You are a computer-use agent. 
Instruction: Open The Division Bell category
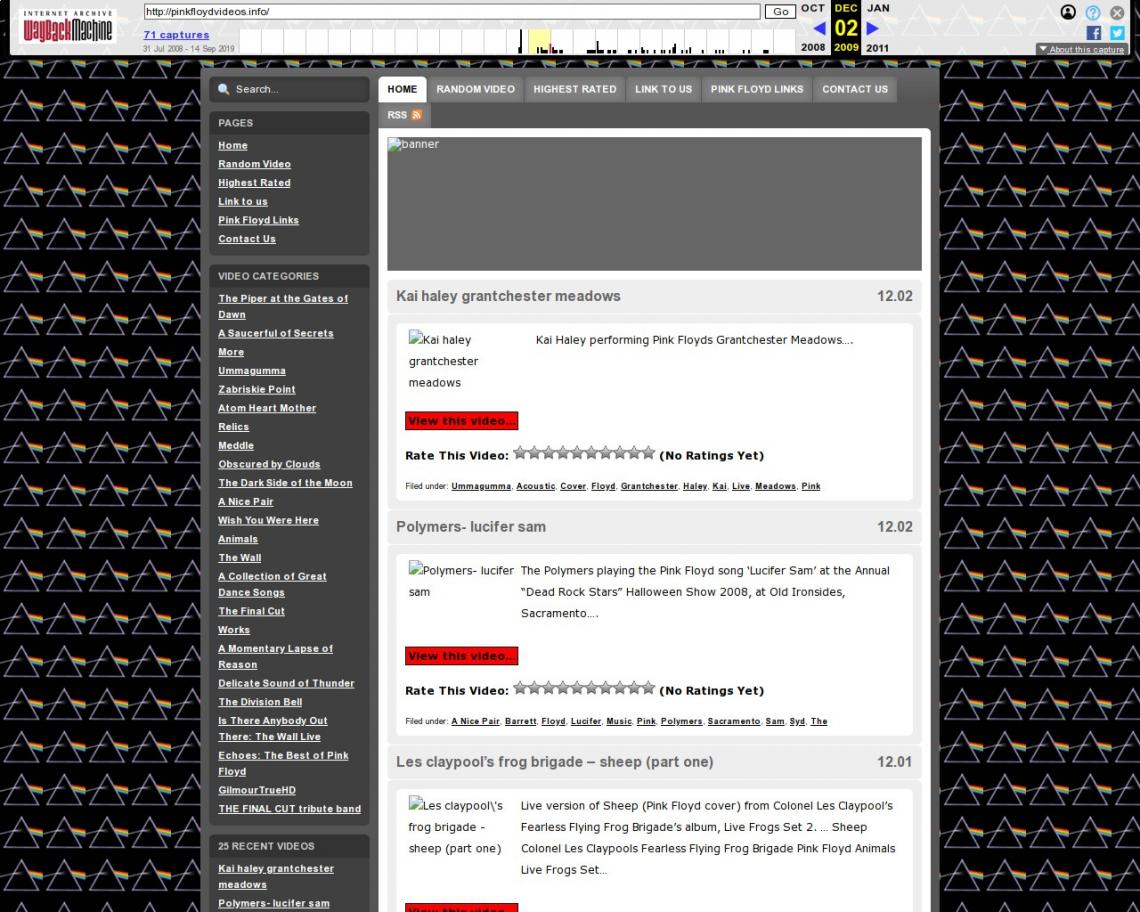point(260,702)
